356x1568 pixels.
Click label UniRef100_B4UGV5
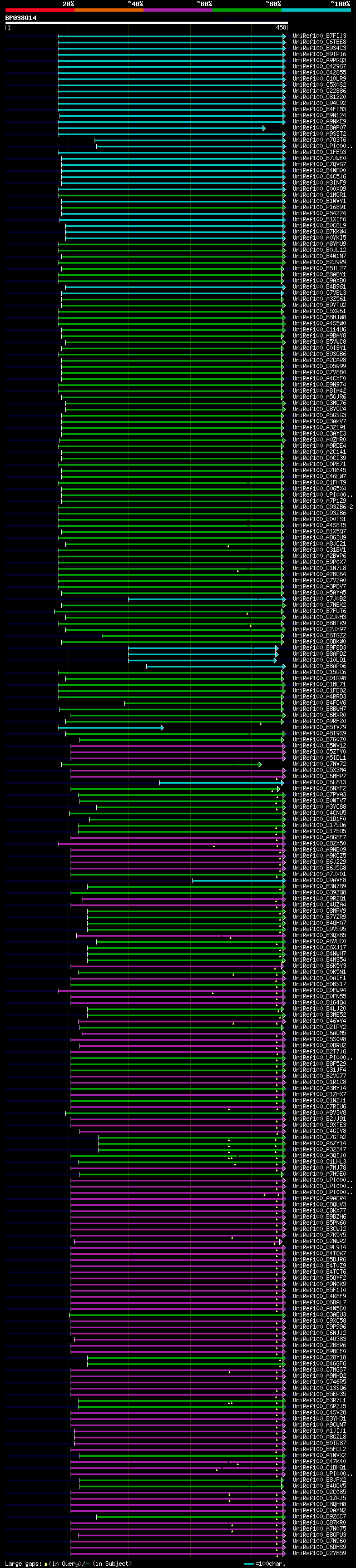click(x=319, y=1485)
